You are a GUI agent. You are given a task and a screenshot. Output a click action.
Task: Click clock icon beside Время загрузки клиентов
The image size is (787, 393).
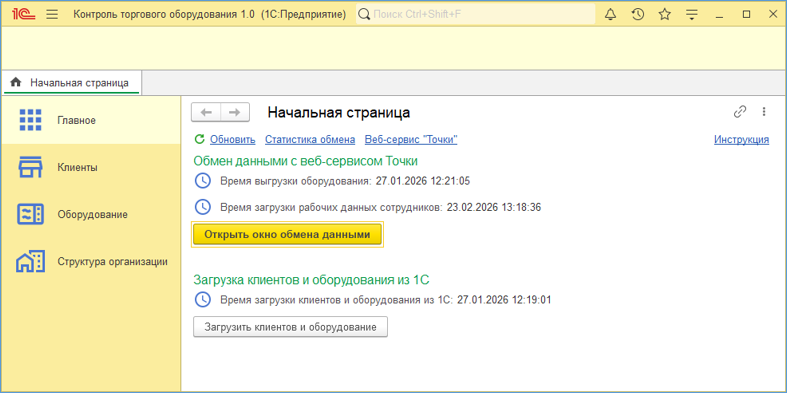(x=202, y=300)
